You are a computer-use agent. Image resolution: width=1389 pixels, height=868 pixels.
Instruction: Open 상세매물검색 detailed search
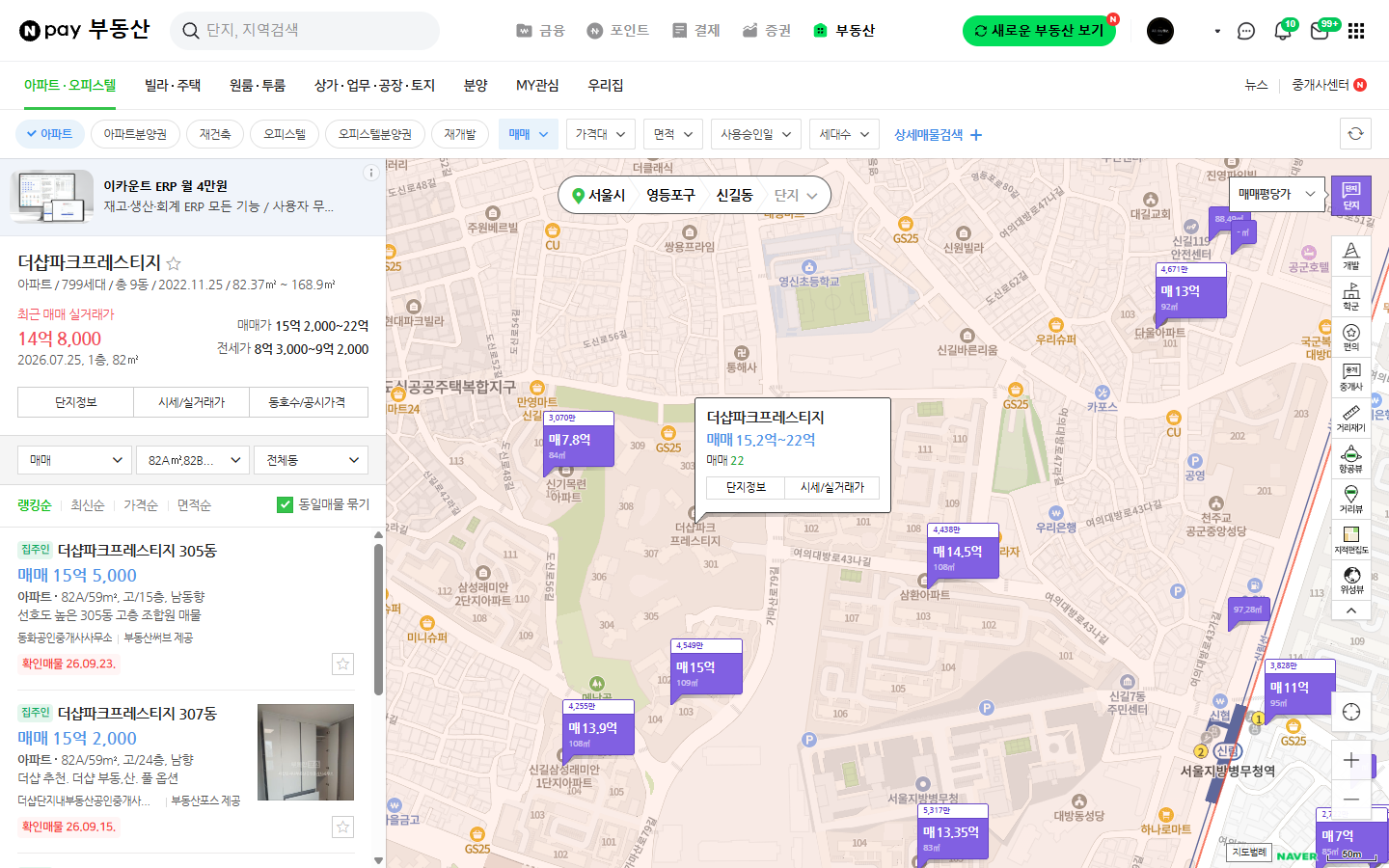pyautogui.click(x=938, y=135)
